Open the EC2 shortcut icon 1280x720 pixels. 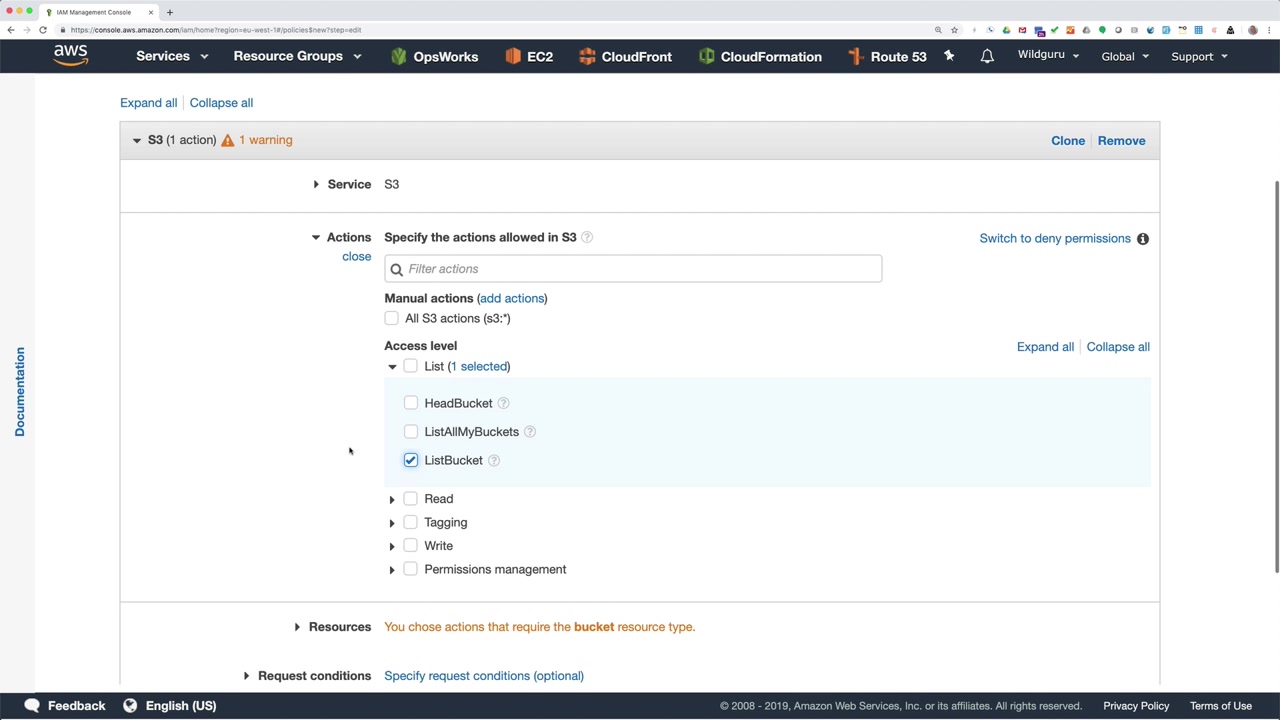(513, 56)
